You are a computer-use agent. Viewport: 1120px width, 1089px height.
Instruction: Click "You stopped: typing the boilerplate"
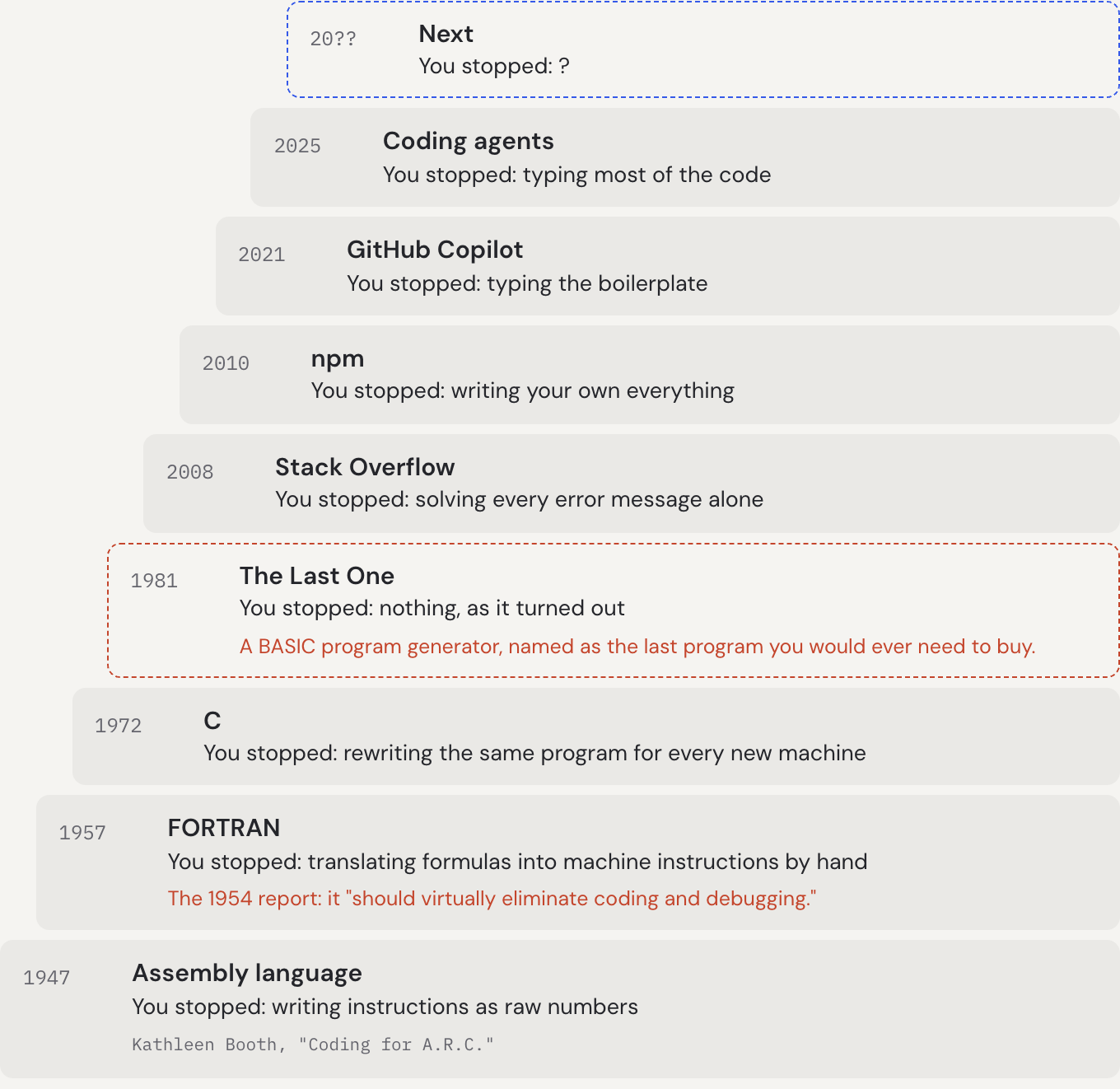pyautogui.click(x=527, y=283)
